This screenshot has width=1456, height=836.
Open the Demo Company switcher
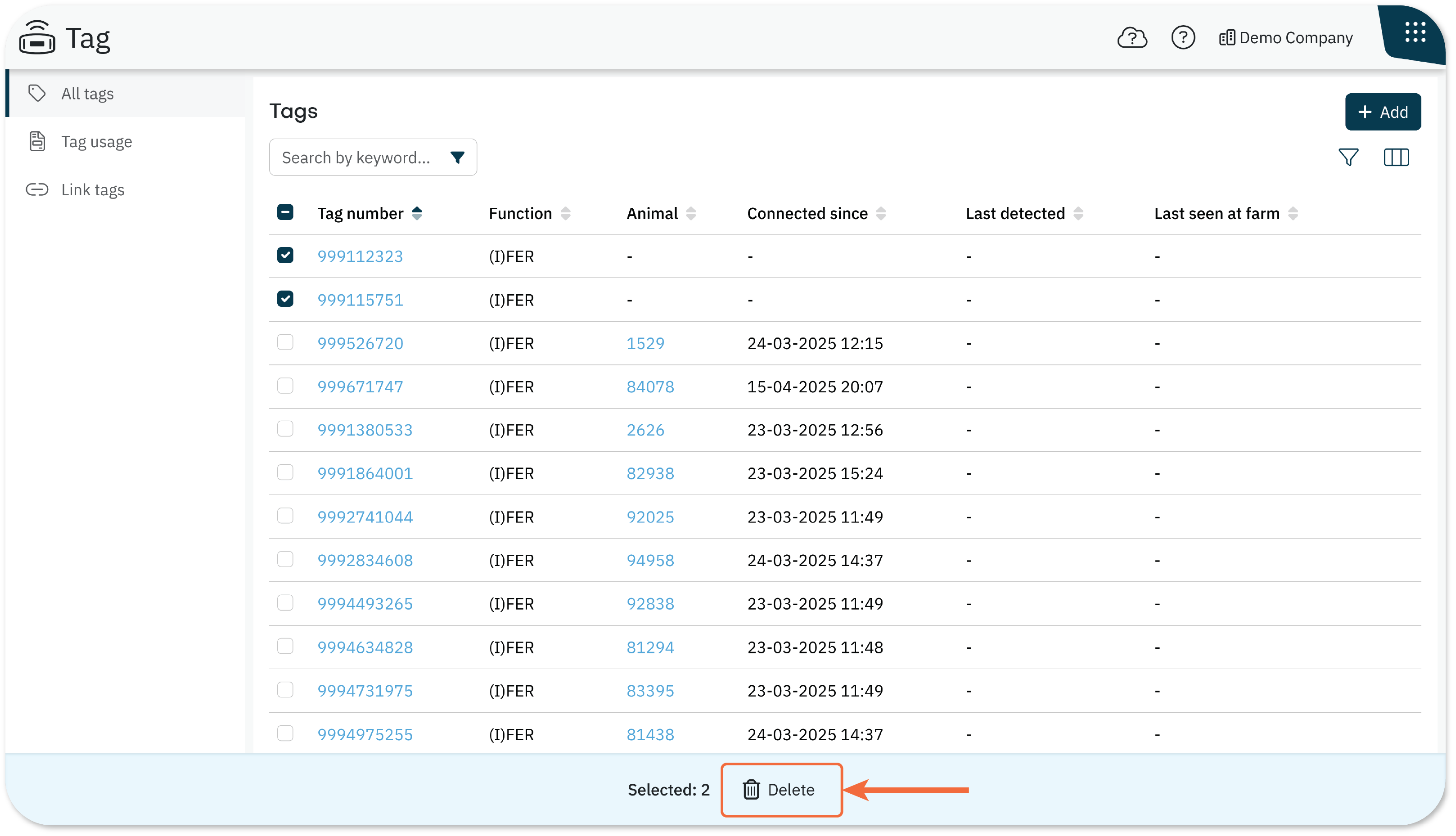(x=1285, y=38)
